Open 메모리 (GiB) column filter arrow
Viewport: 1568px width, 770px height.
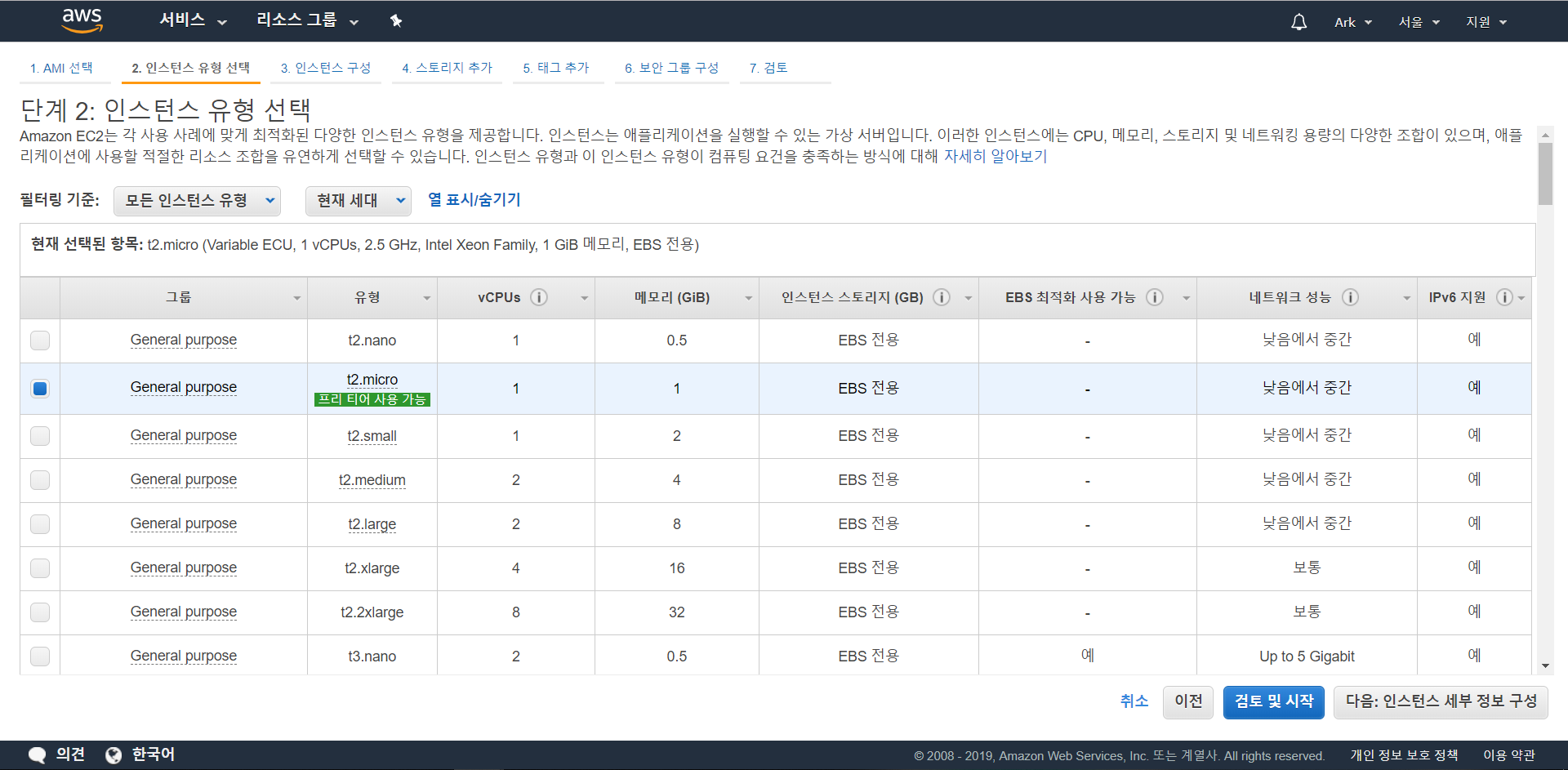click(x=748, y=298)
